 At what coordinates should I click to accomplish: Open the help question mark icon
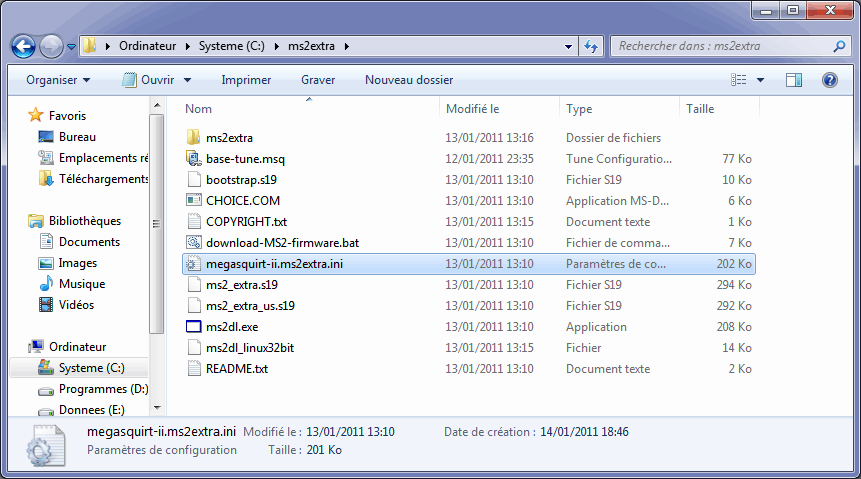click(829, 80)
